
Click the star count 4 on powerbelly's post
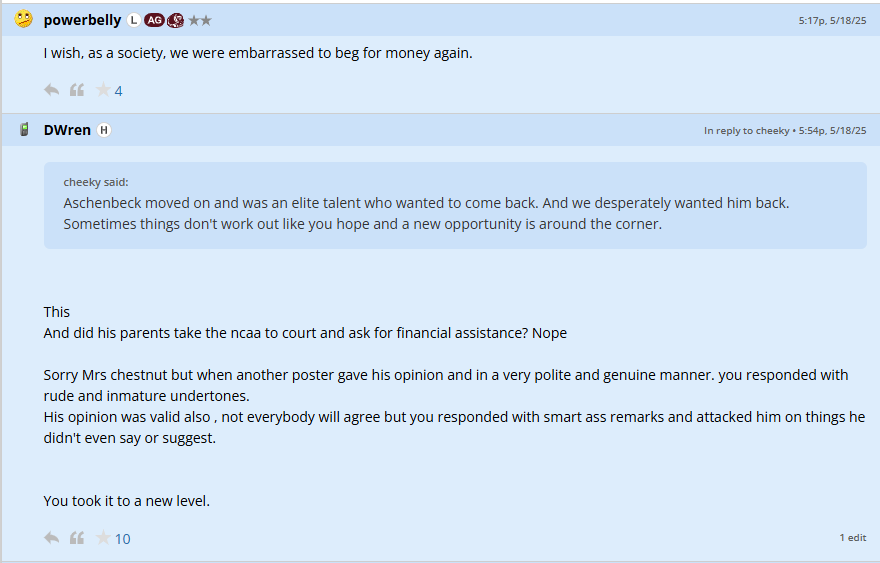coord(118,91)
